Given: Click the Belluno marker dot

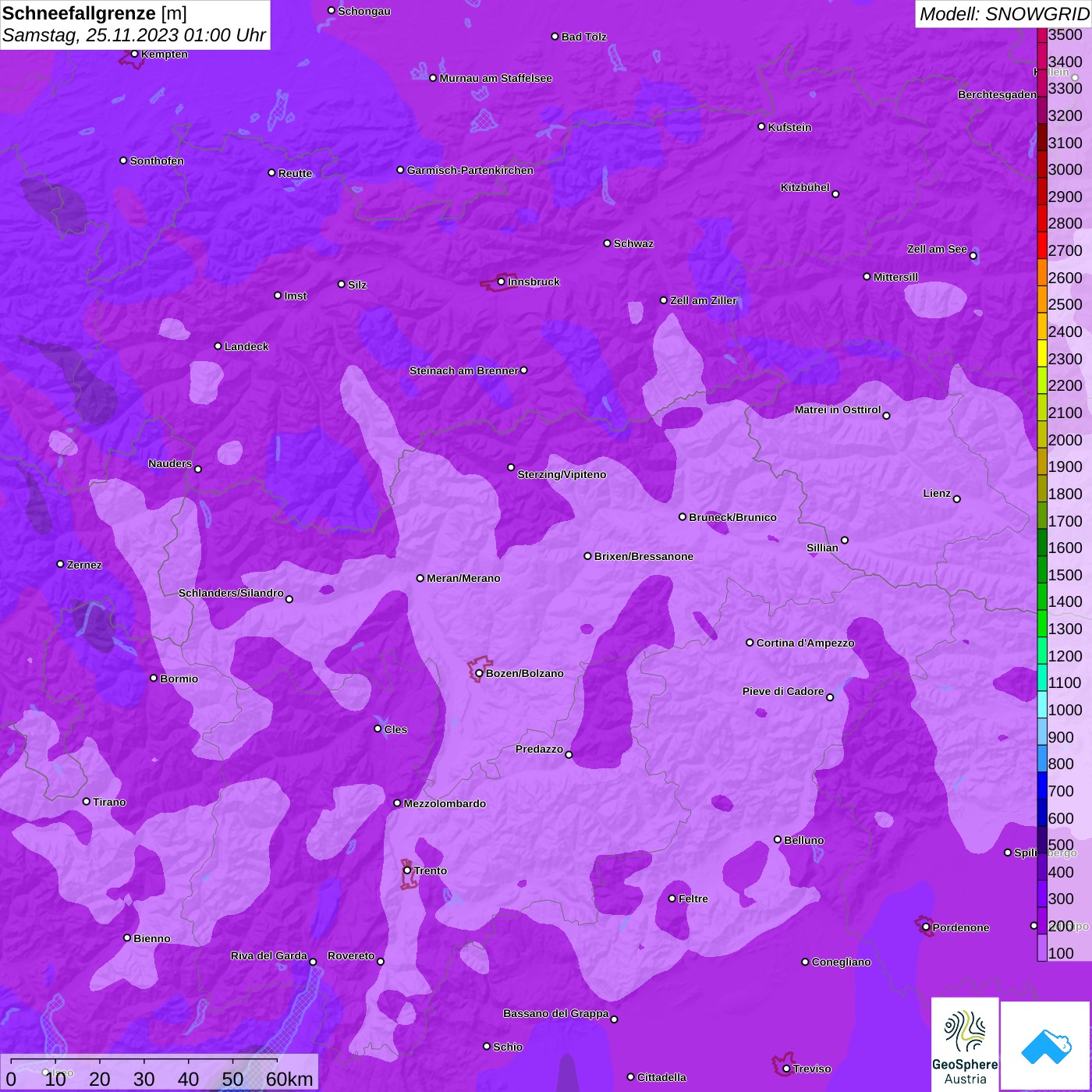Looking at the screenshot, I should point(777,839).
